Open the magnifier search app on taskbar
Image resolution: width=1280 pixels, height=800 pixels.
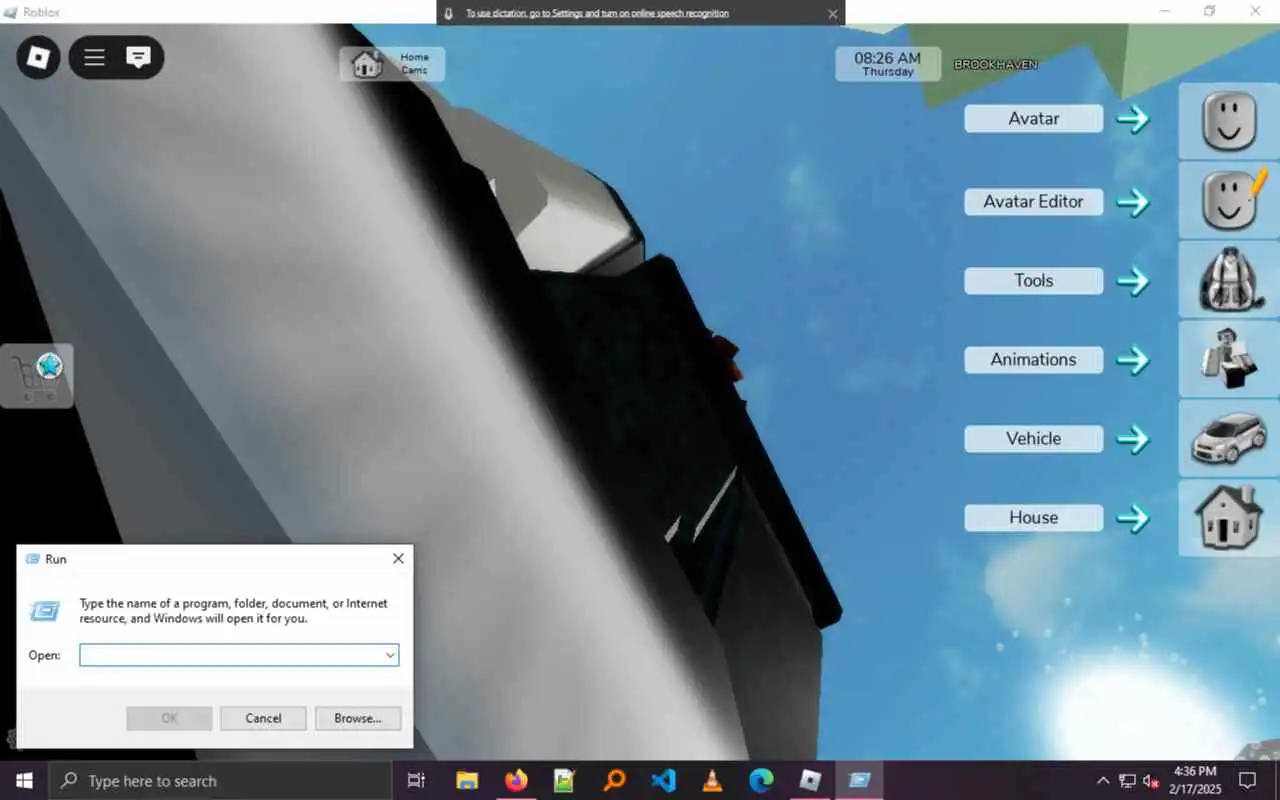[x=614, y=781]
